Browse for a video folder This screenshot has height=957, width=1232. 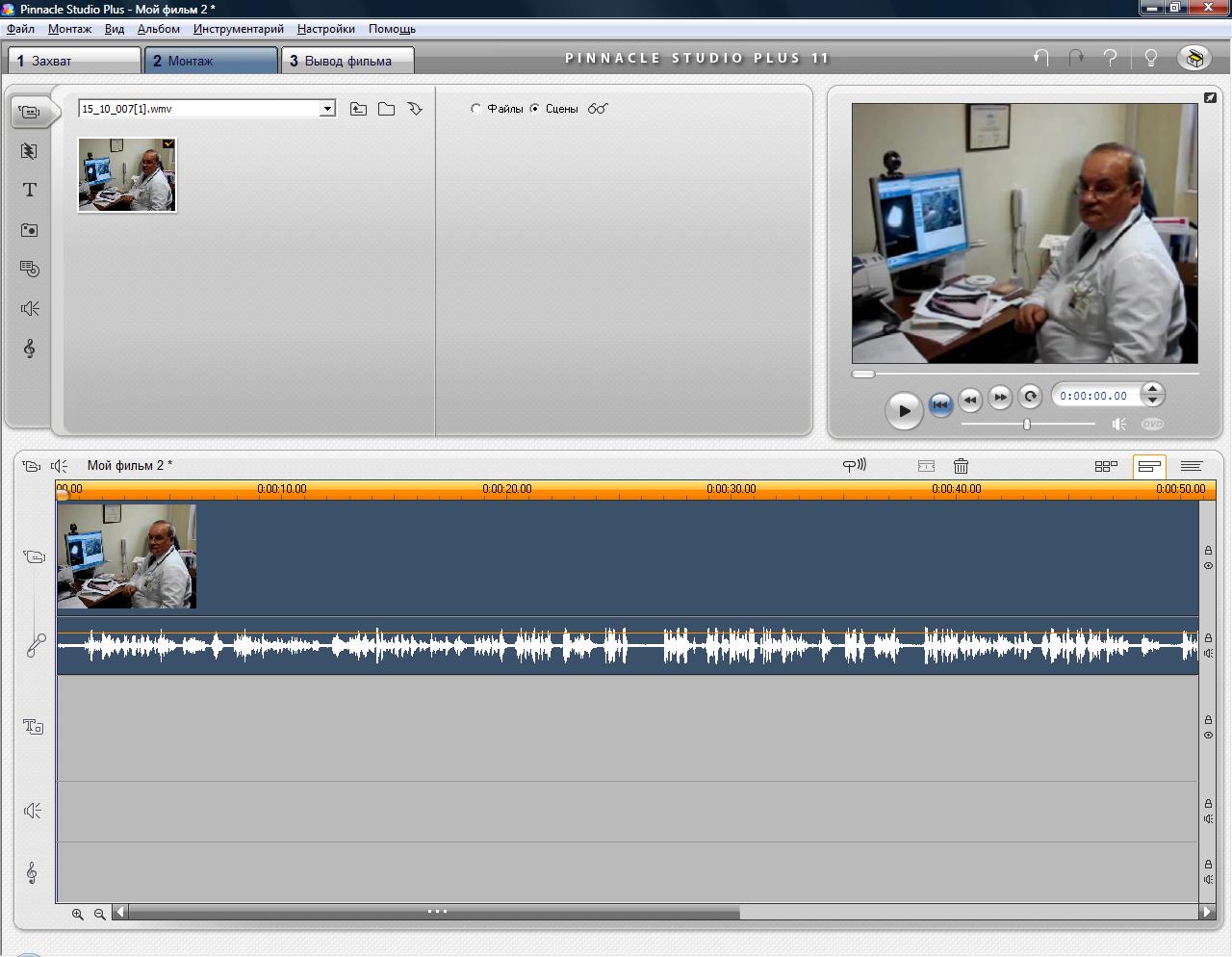tap(386, 109)
